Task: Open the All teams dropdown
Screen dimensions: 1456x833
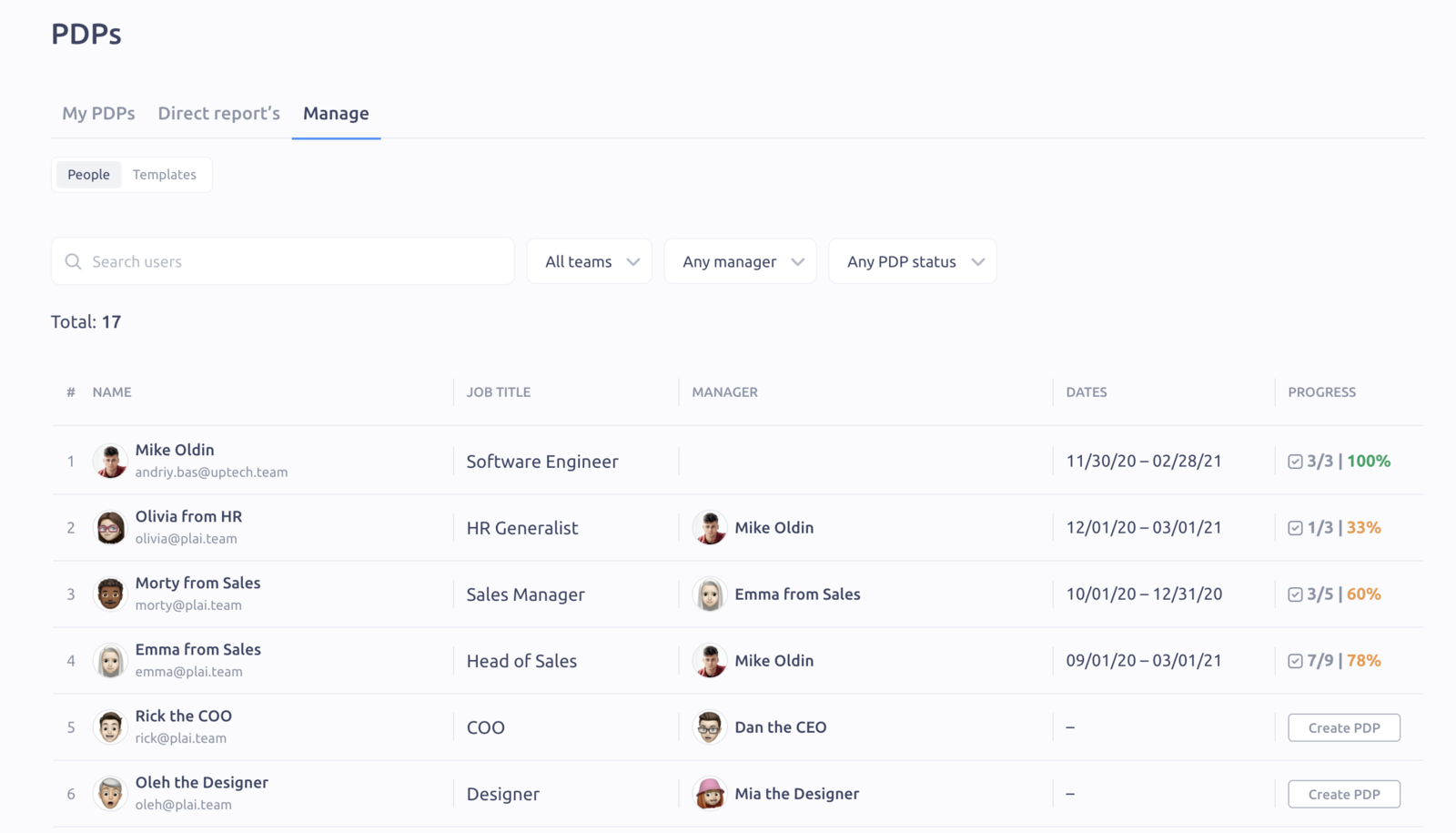Action: tap(588, 261)
